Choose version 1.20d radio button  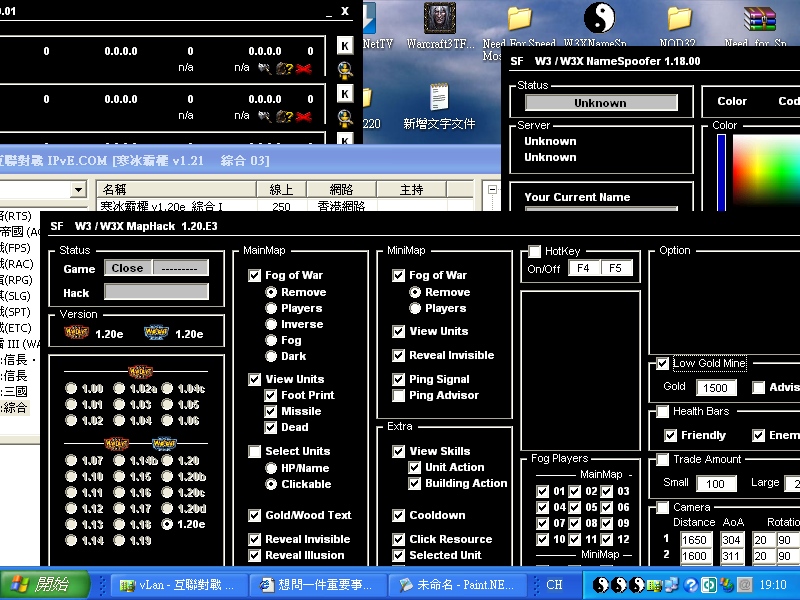[x=167, y=508]
